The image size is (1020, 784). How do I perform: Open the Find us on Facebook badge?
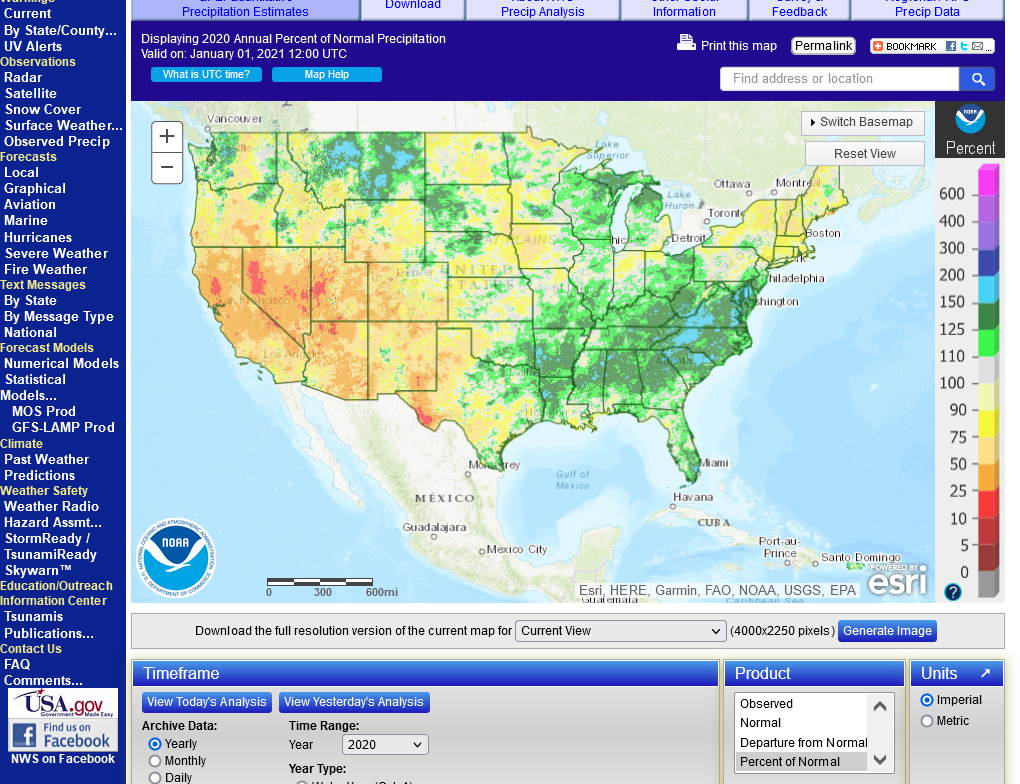pos(63,735)
